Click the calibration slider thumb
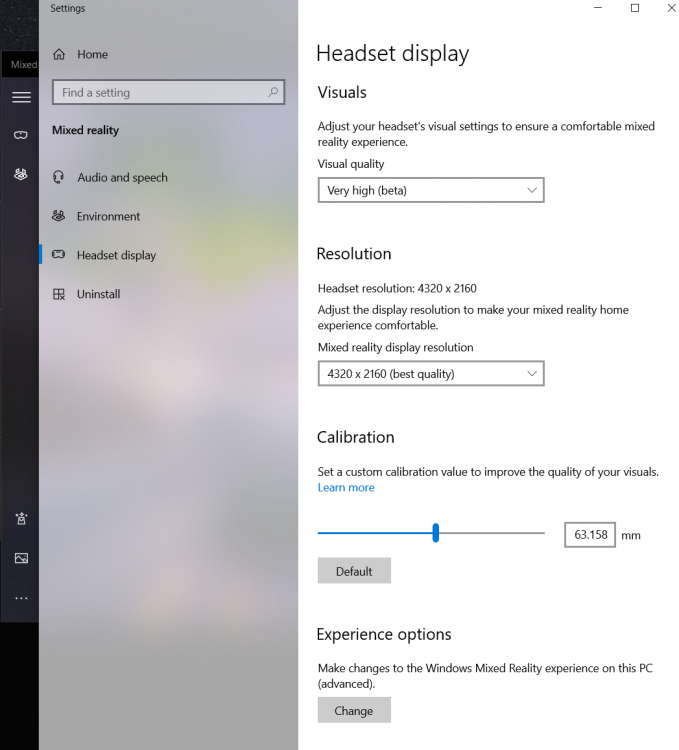Image resolution: width=679 pixels, height=750 pixels. (436, 533)
